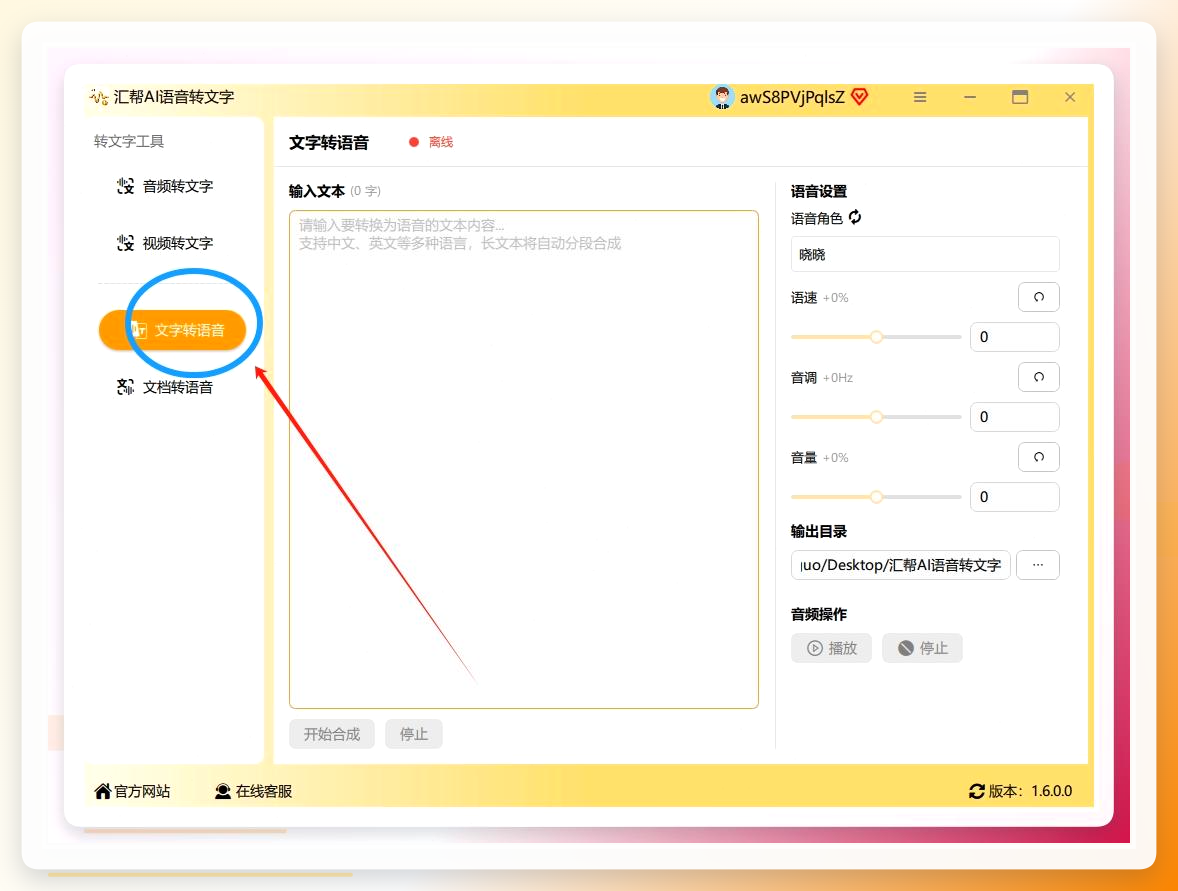This screenshot has height=891, width=1178.
Task: Adjust the 音量 slider handle
Action: tap(876, 497)
